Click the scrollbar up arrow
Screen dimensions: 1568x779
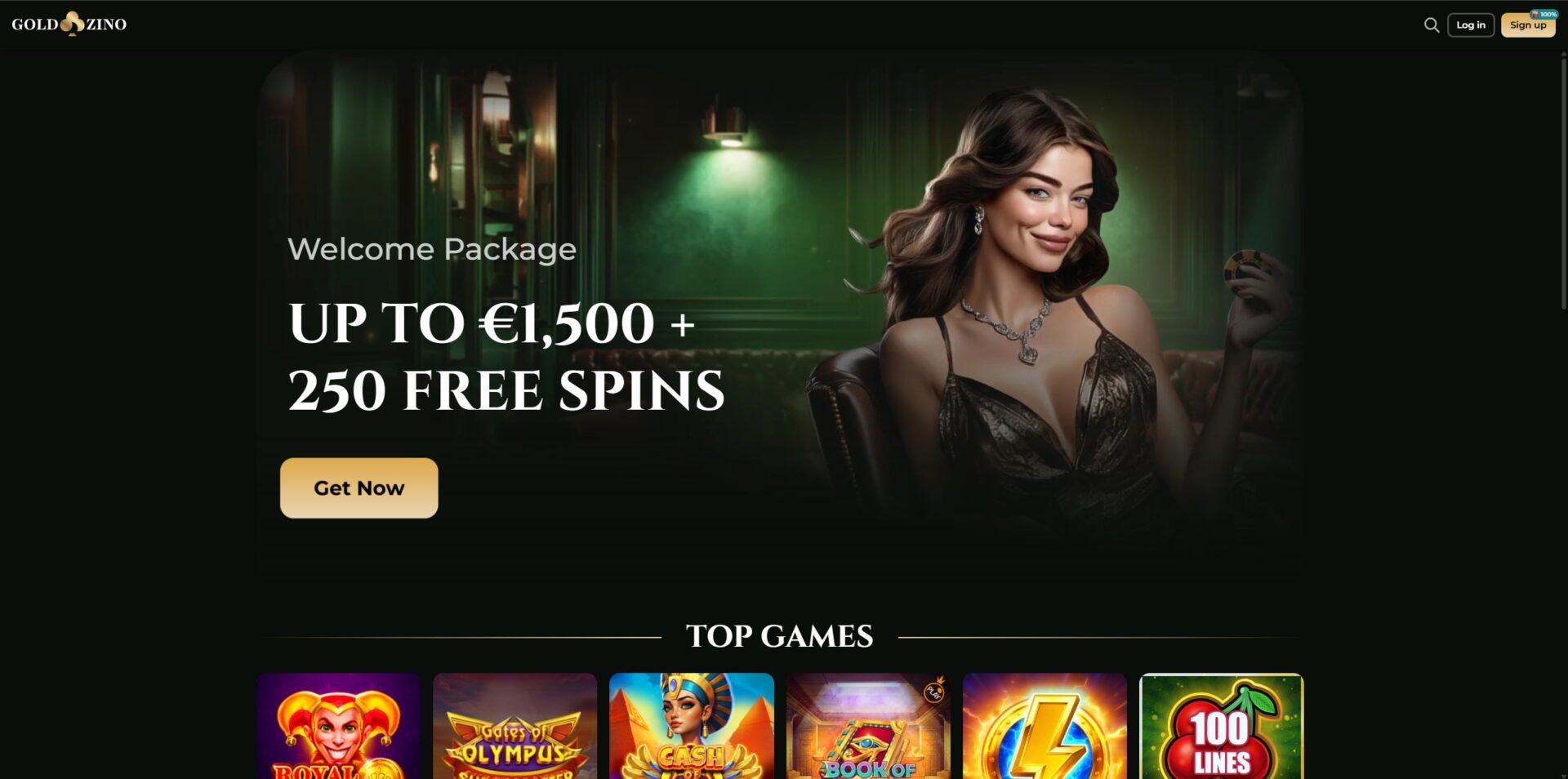pyautogui.click(x=1563, y=54)
